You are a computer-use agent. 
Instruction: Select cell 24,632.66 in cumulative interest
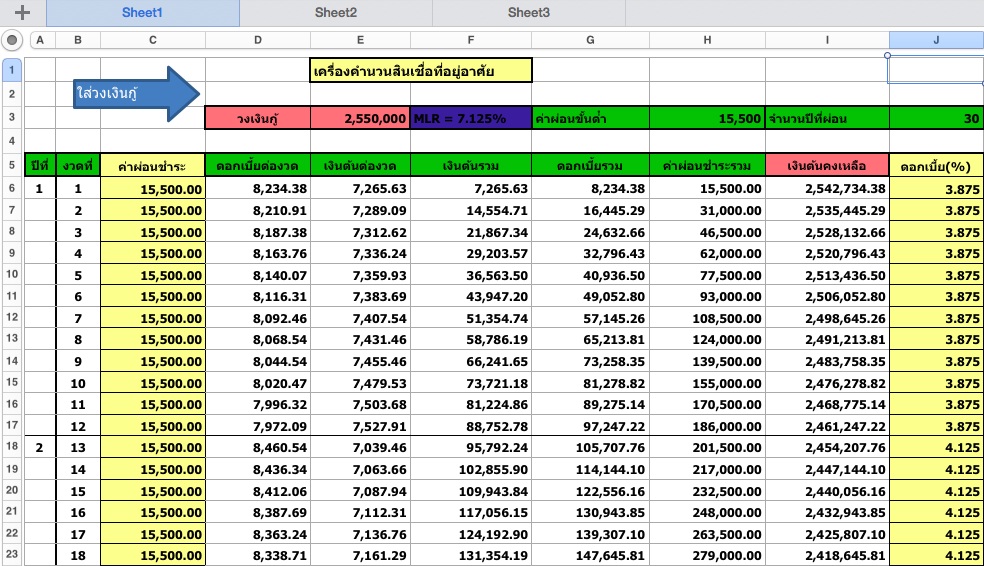point(591,232)
